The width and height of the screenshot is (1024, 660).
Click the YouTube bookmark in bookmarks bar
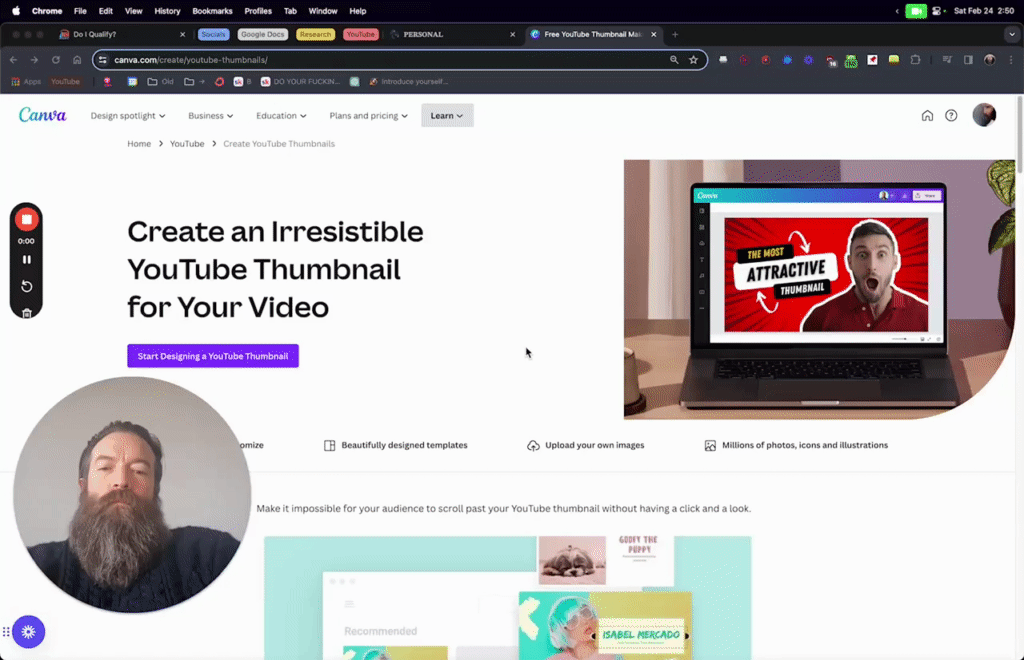65,82
